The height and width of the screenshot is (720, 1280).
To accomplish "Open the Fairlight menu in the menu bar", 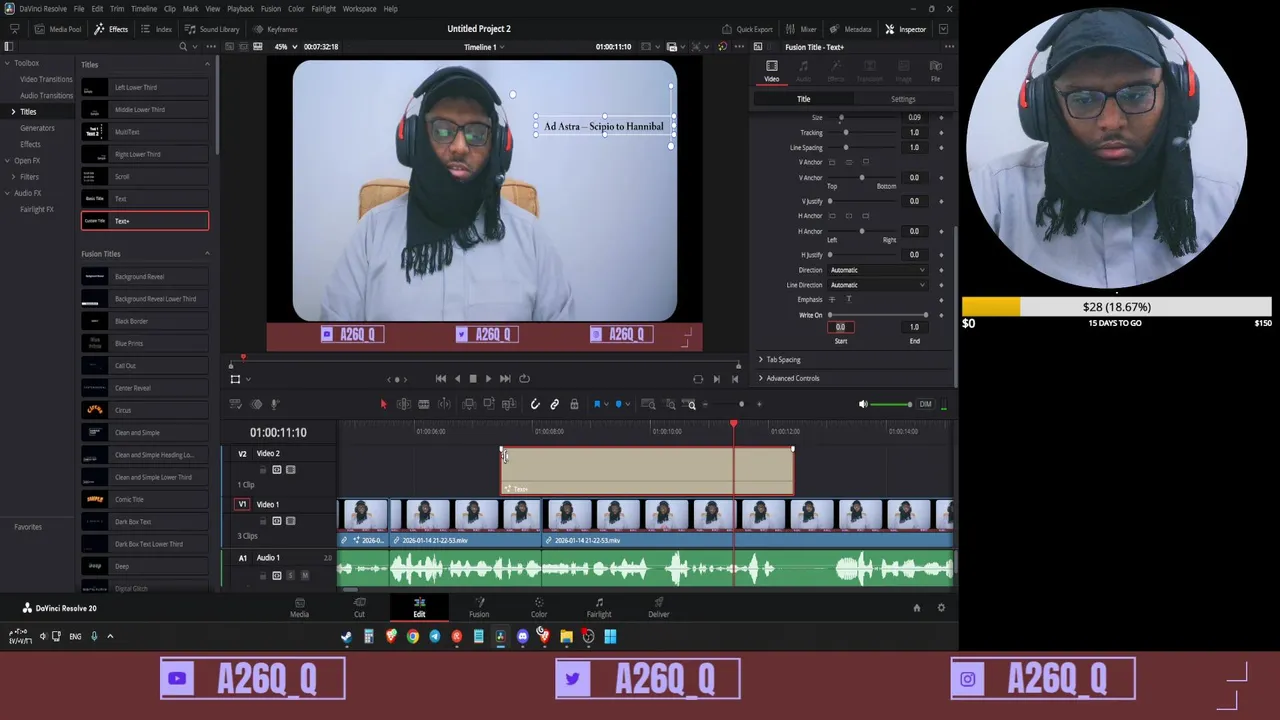I will pos(323,8).
